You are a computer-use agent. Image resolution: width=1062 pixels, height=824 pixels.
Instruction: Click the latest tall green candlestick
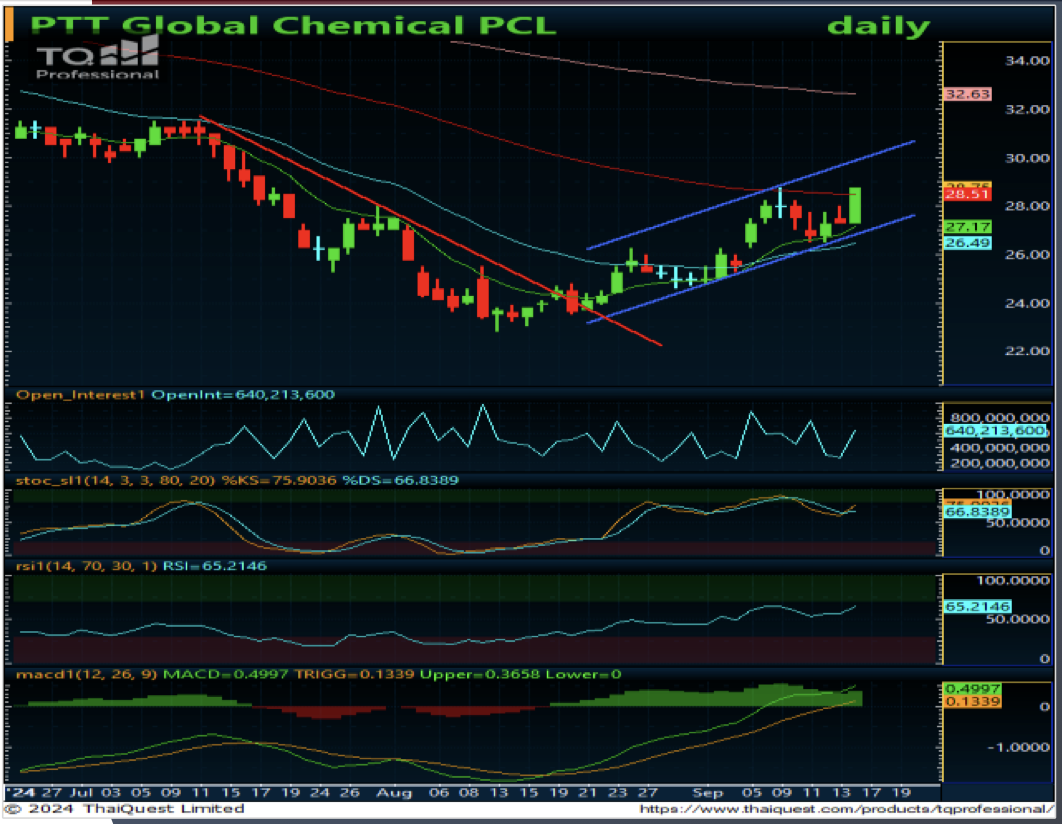855,206
